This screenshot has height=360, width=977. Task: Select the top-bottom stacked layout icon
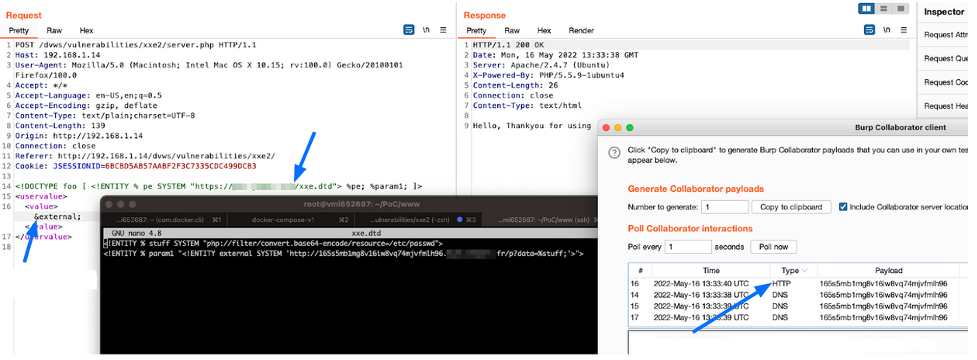coord(884,9)
